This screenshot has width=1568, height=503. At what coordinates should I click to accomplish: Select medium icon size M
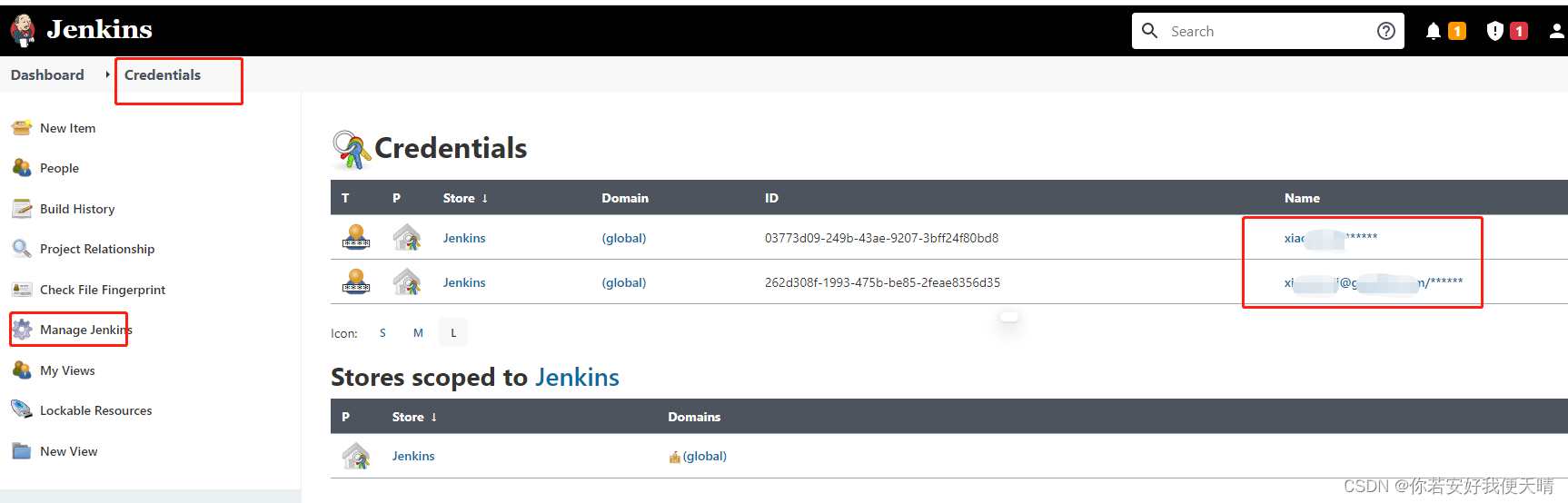coord(418,333)
